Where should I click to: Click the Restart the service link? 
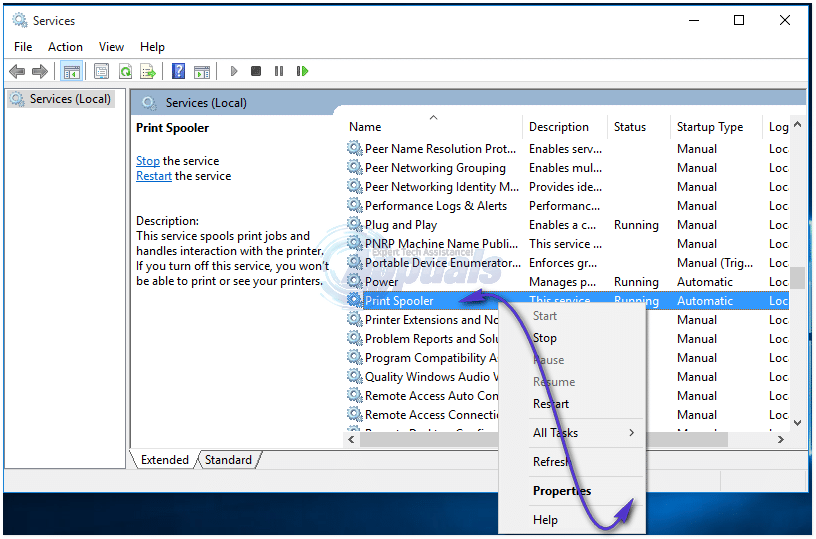point(154,176)
